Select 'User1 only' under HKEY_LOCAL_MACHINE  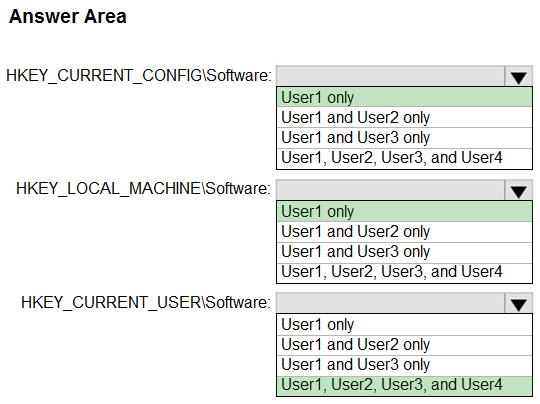coord(404,211)
